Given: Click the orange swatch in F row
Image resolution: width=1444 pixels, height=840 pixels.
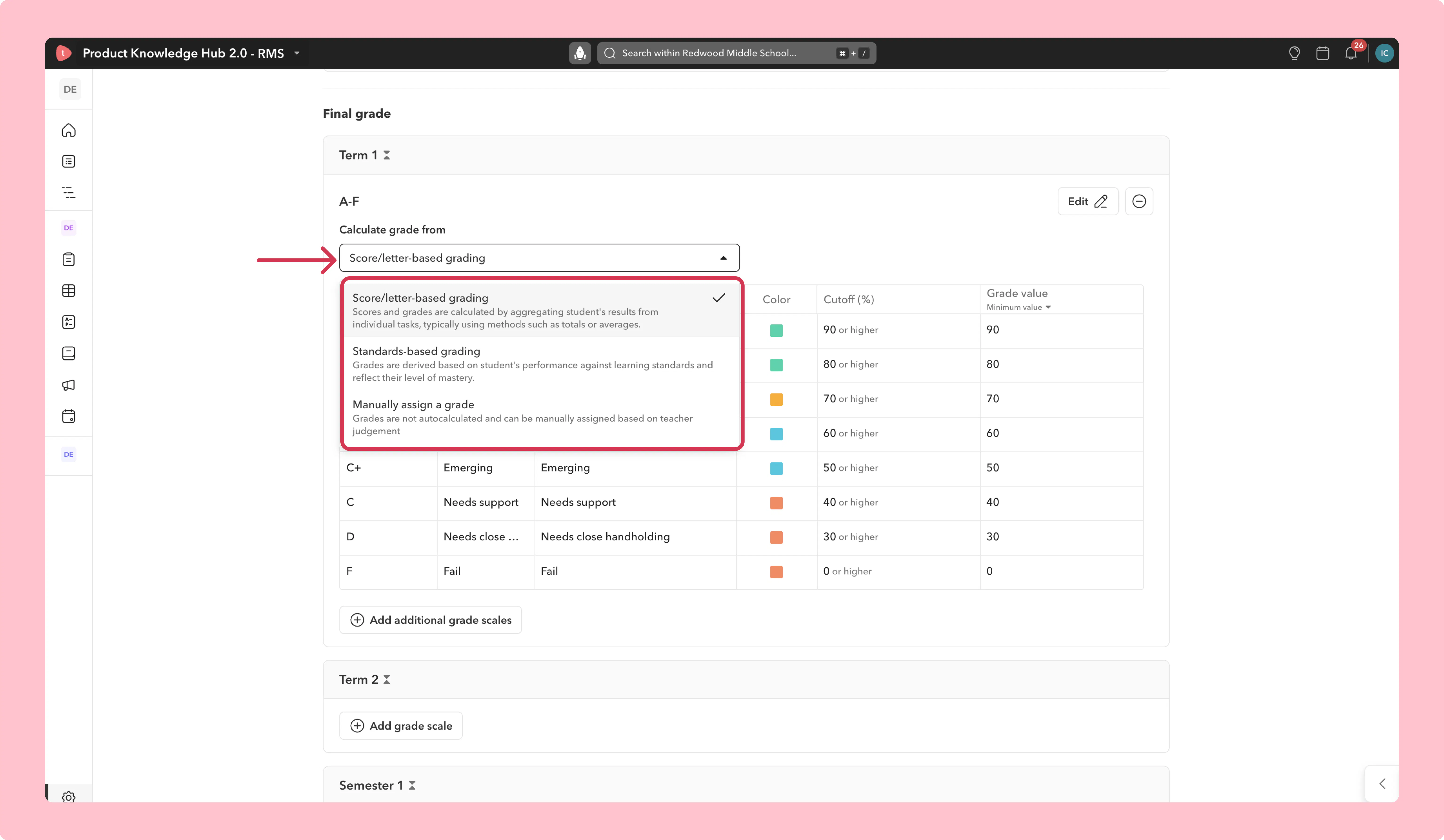Looking at the screenshot, I should tap(777, 572).
